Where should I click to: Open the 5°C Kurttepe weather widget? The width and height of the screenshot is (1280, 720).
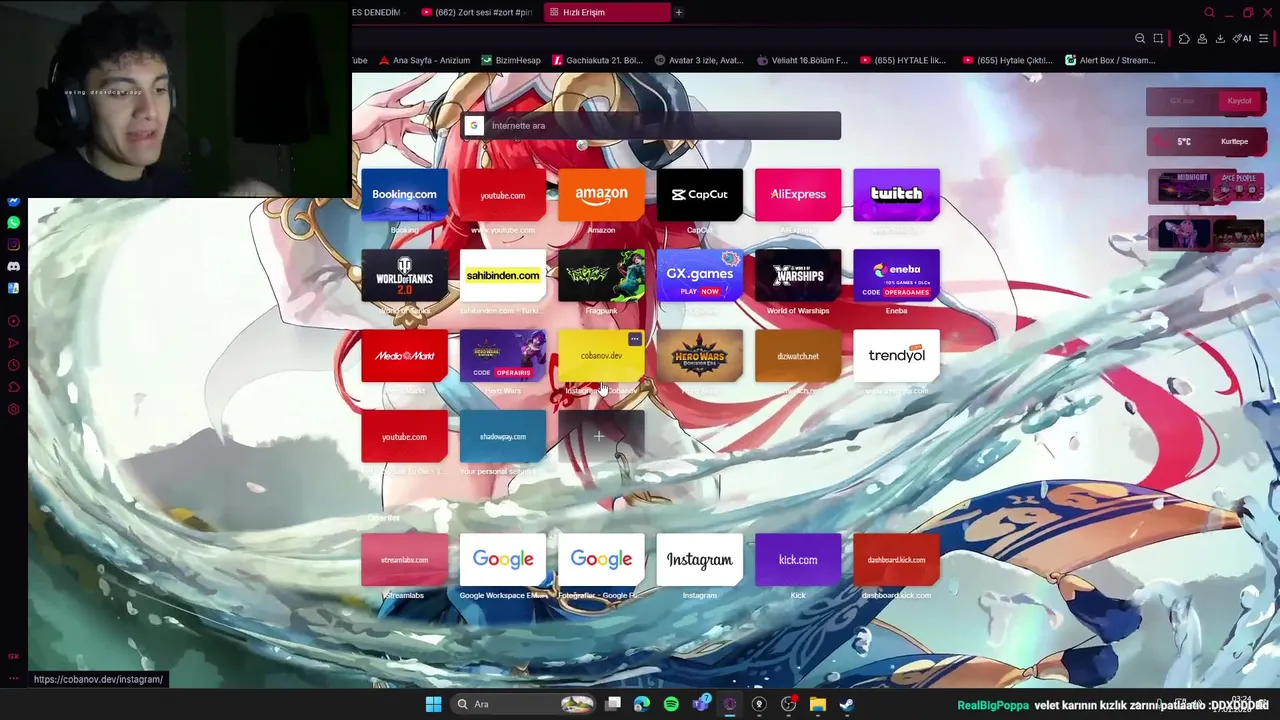click(x=1205, y=141)
